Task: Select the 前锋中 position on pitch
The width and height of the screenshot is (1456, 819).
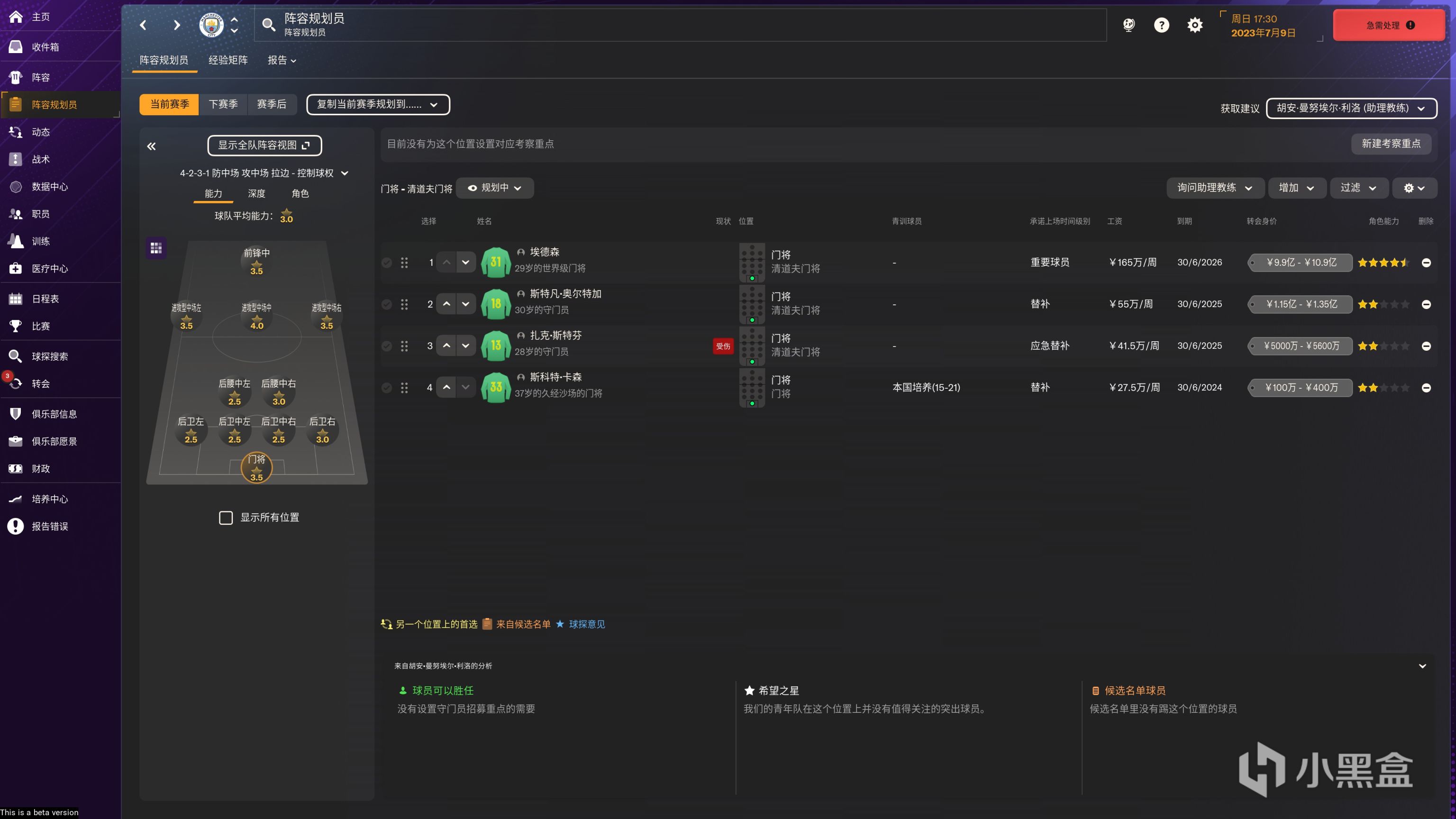Action: [x=256, y=261]
